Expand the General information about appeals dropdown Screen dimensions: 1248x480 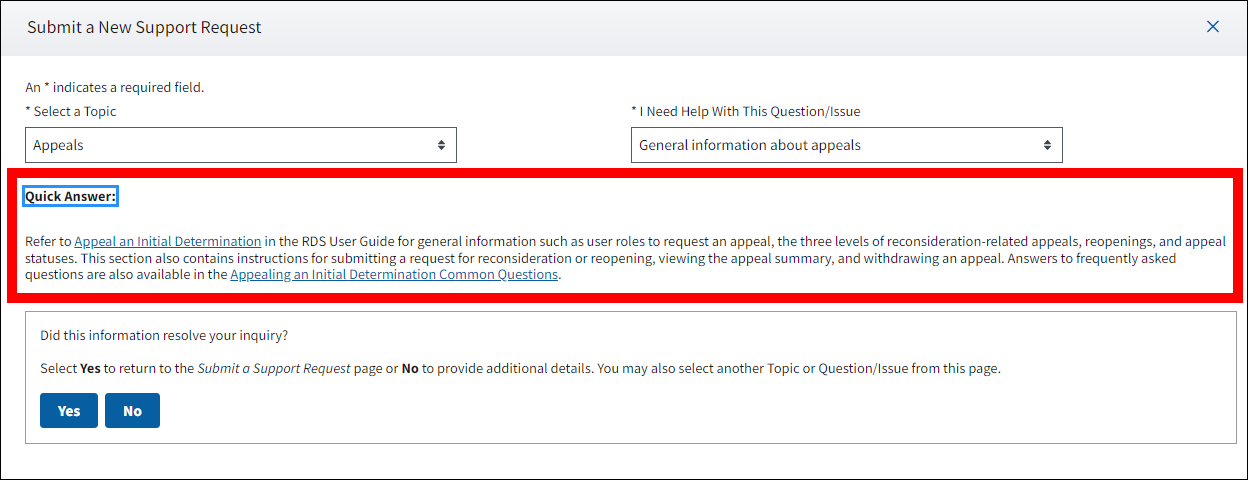(846, 145)
